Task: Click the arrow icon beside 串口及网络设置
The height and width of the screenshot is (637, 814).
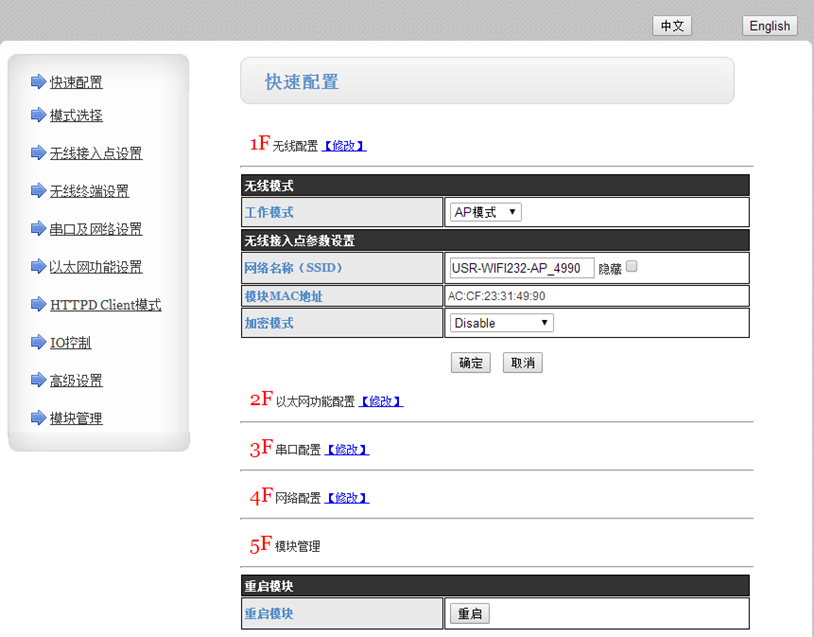Action: coord(38,229)
